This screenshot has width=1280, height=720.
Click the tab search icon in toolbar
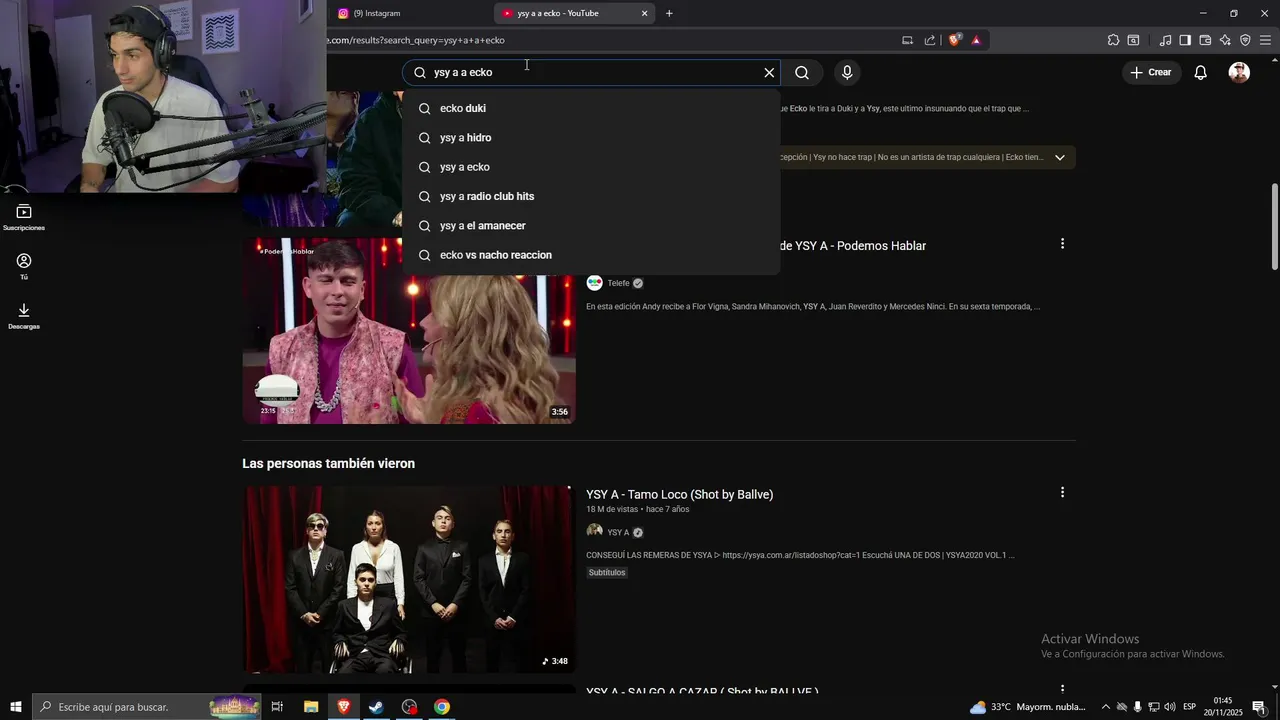click(1133, 40)
